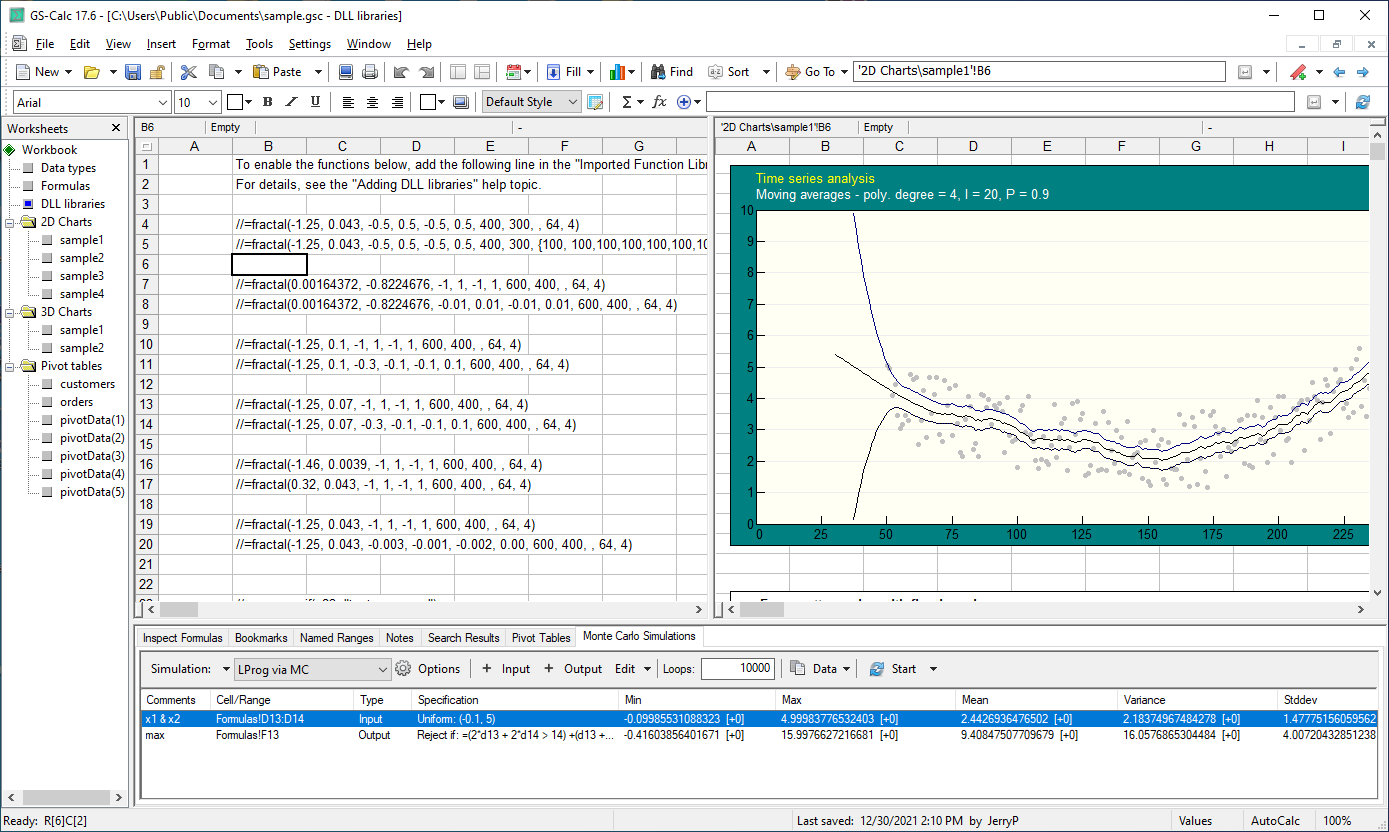This screenshot has width=1389, height=832.
Task: Click the Loops input field
Action: pyautogui.click(x=738, y=669)
